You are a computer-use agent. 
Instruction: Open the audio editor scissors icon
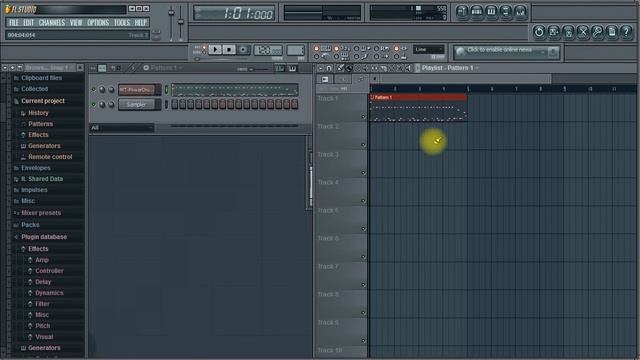[x=583, y=32]
